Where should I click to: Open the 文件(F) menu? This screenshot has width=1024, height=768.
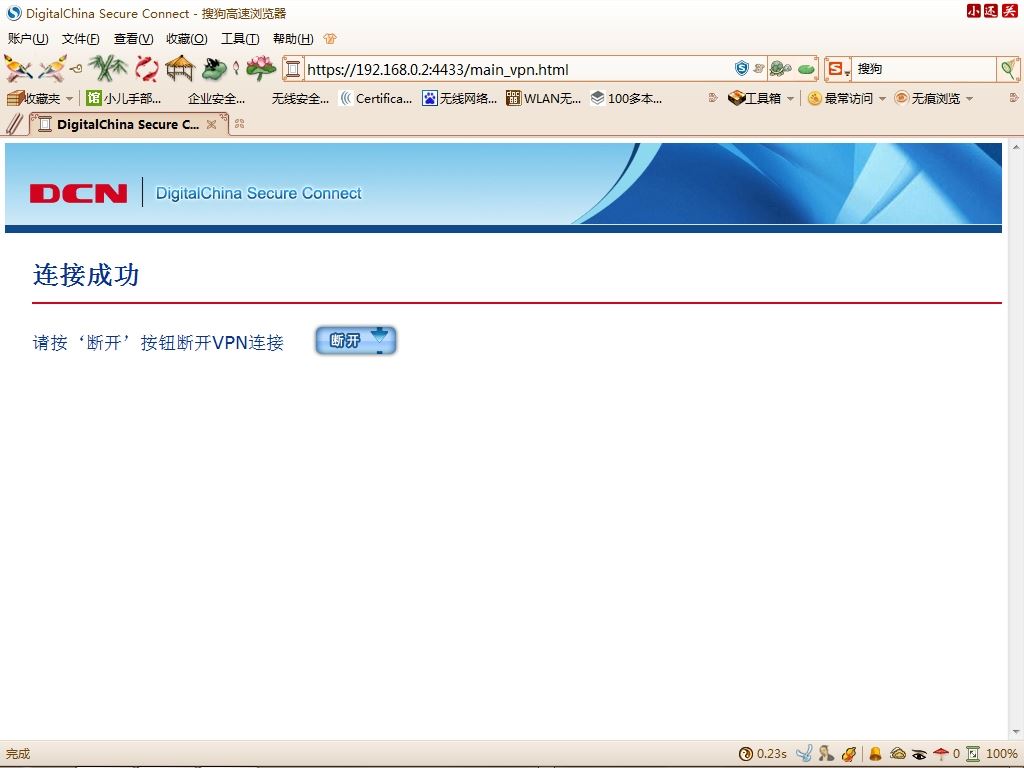(x=80, y=39)
